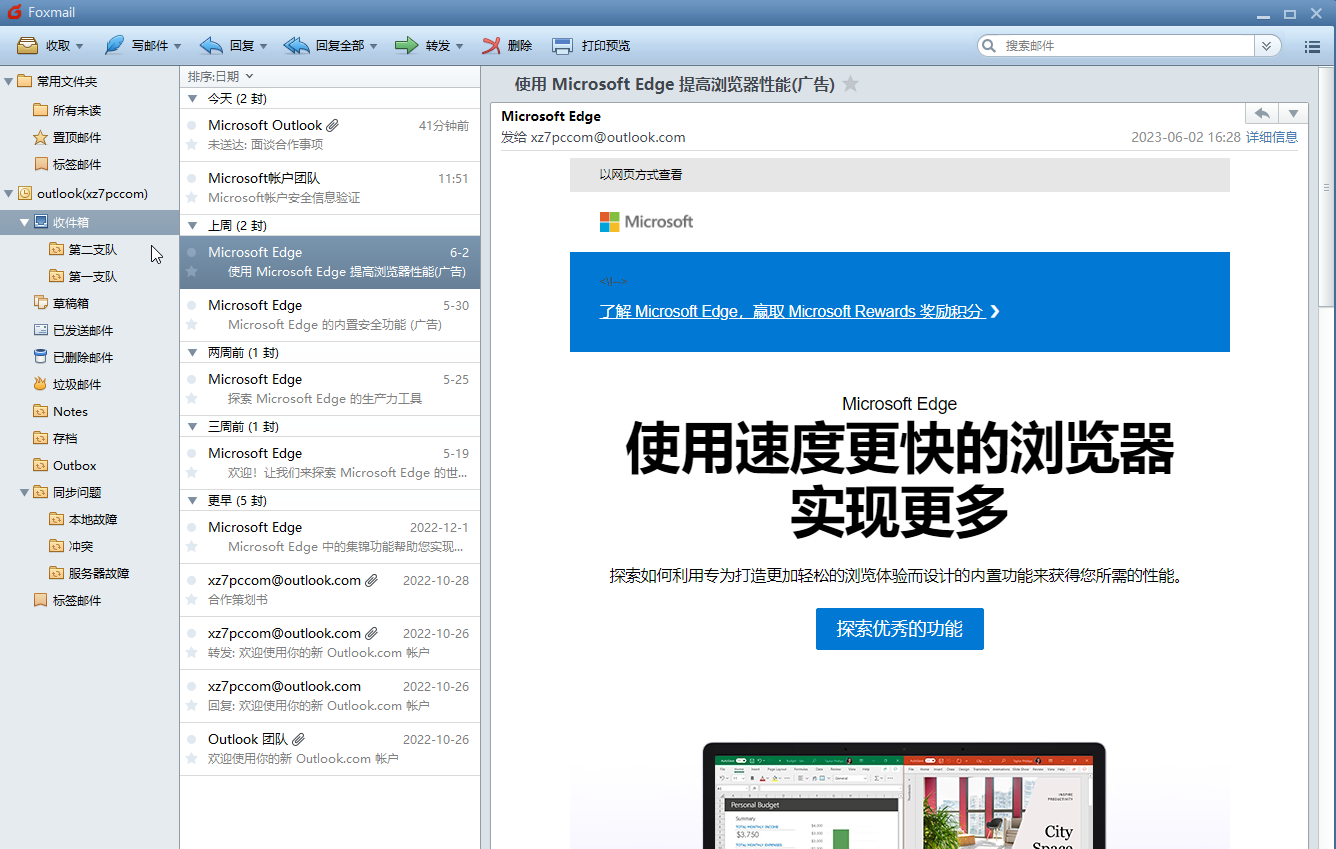
Task: Toggle read dot on Microsoft帐户团队 email
Action: [x=191, y=178]
